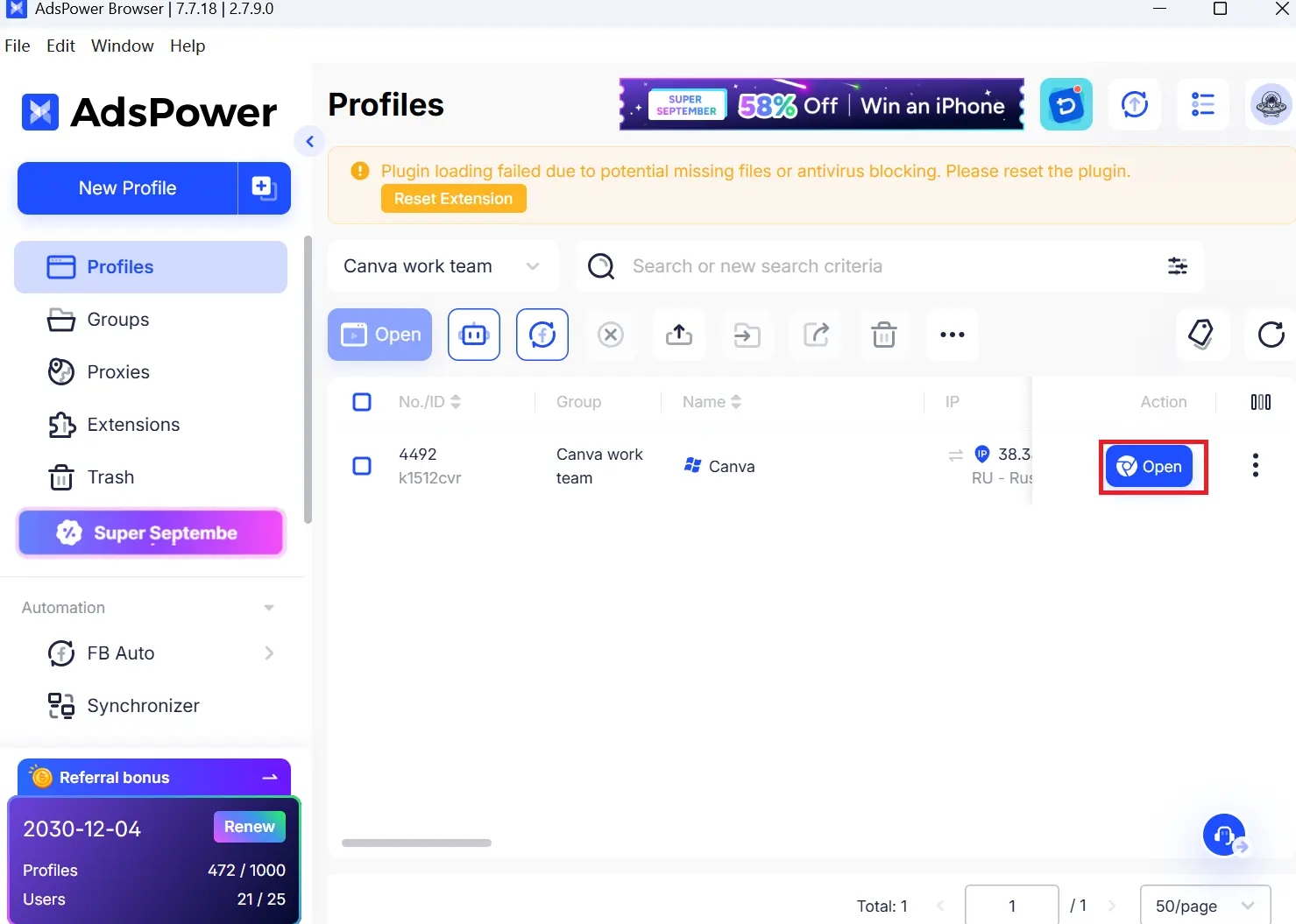Select Proxies in the left sidebar

click(117, 371)
